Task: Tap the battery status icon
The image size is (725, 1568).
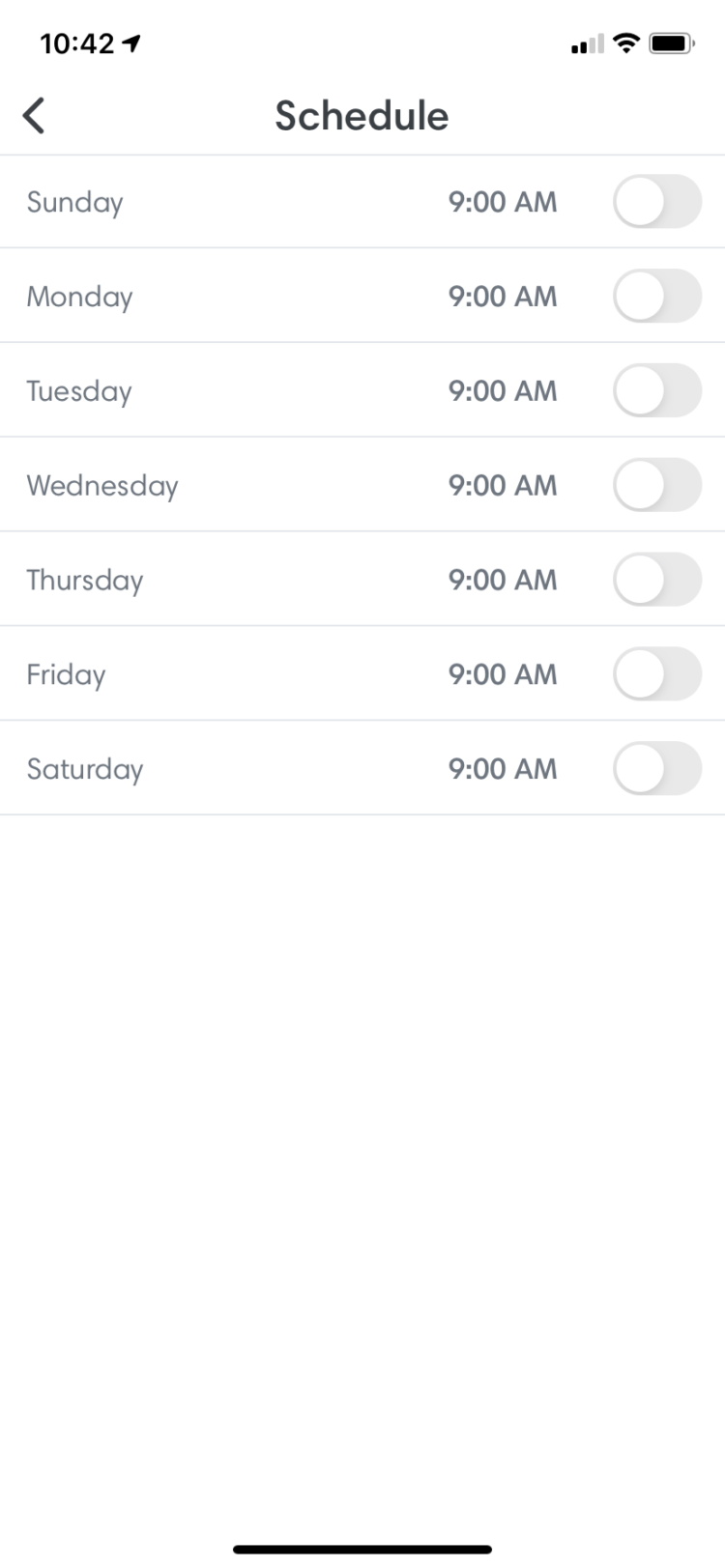Action: pos(672,43)
